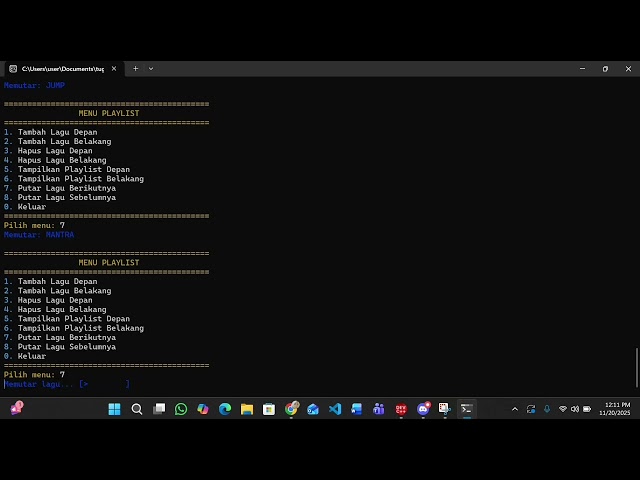The width and height of the screenshot is (640, 480).
Task: Click '3. Hapus Lagu Depan' in lower menu
Action: (x=48, y=300)
